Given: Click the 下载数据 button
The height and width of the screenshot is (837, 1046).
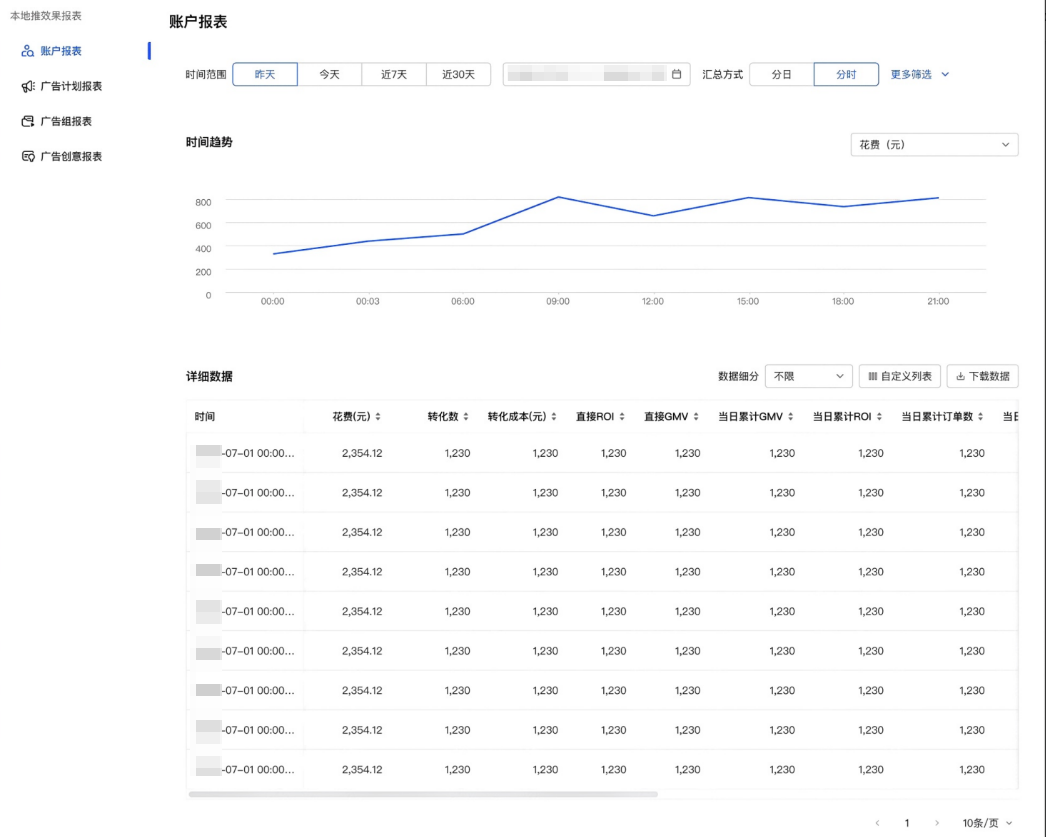Looking at the screenshot, I should pyautogui.click(x=982, y=377).
